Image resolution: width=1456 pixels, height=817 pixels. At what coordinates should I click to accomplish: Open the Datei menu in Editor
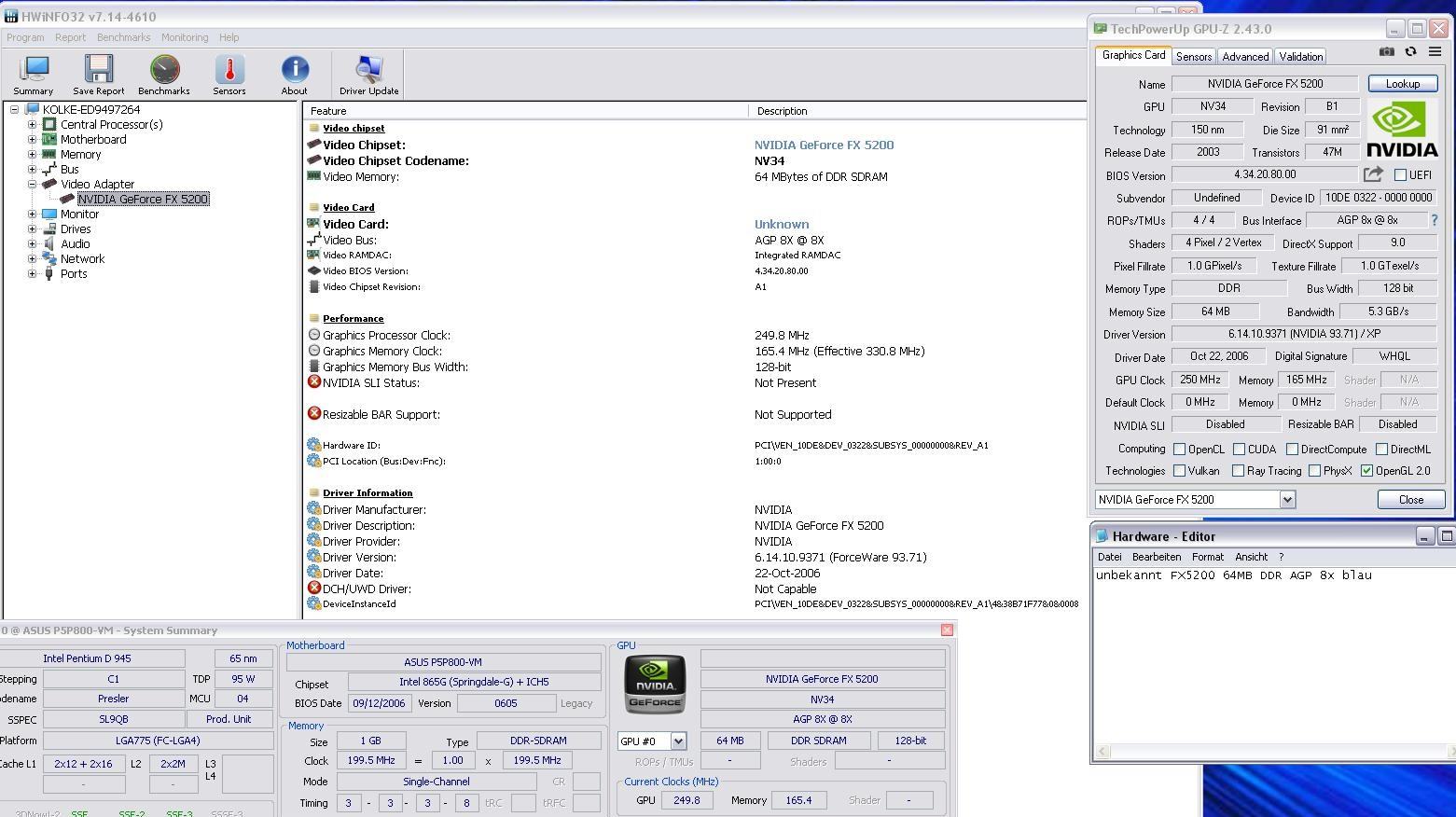click(x=1109, y=557)
